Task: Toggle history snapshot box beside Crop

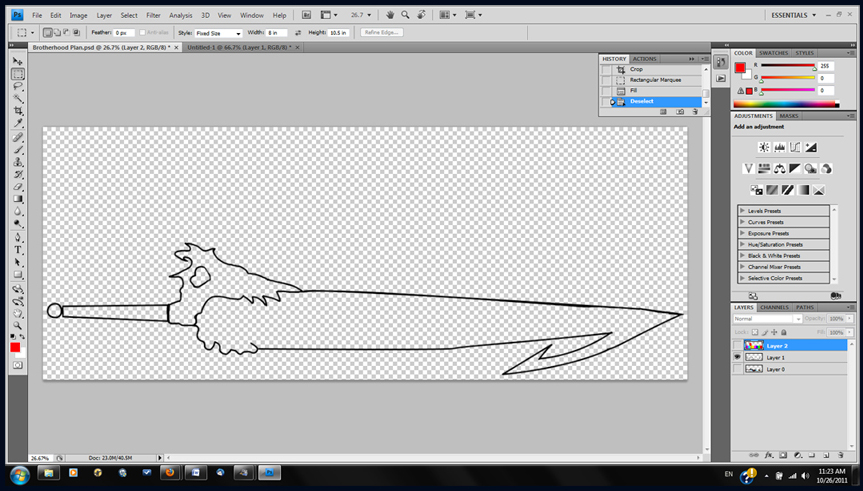Action: (x=607, y=69)
